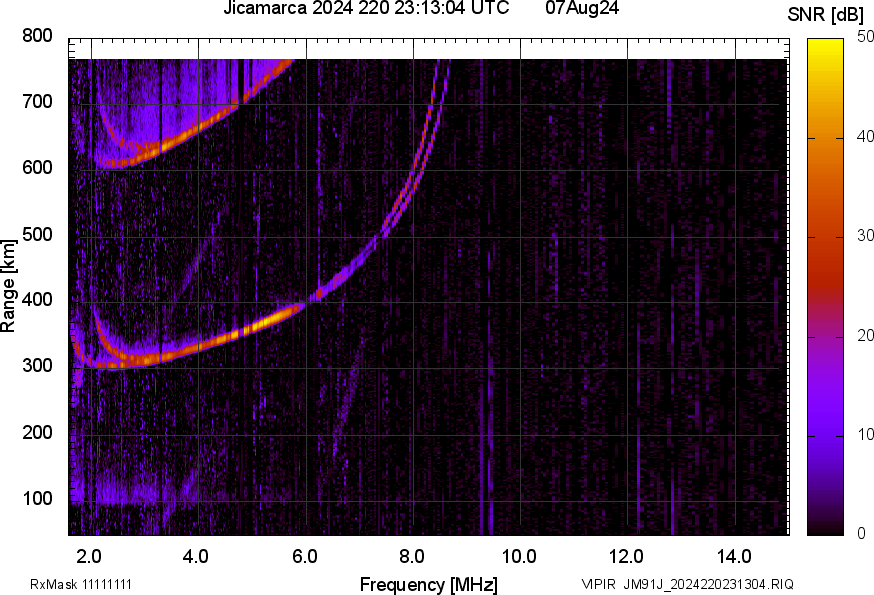Click the frequency tick label '8.0'

(x=412, y=557)
